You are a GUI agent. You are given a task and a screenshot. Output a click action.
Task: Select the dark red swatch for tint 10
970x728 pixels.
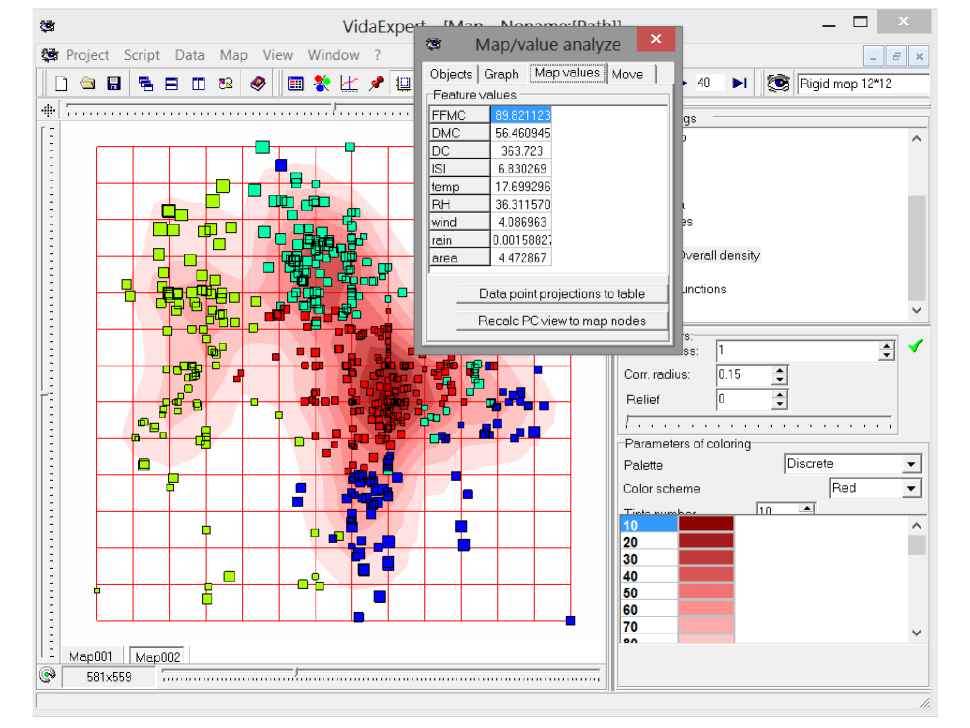coord(706,524)
